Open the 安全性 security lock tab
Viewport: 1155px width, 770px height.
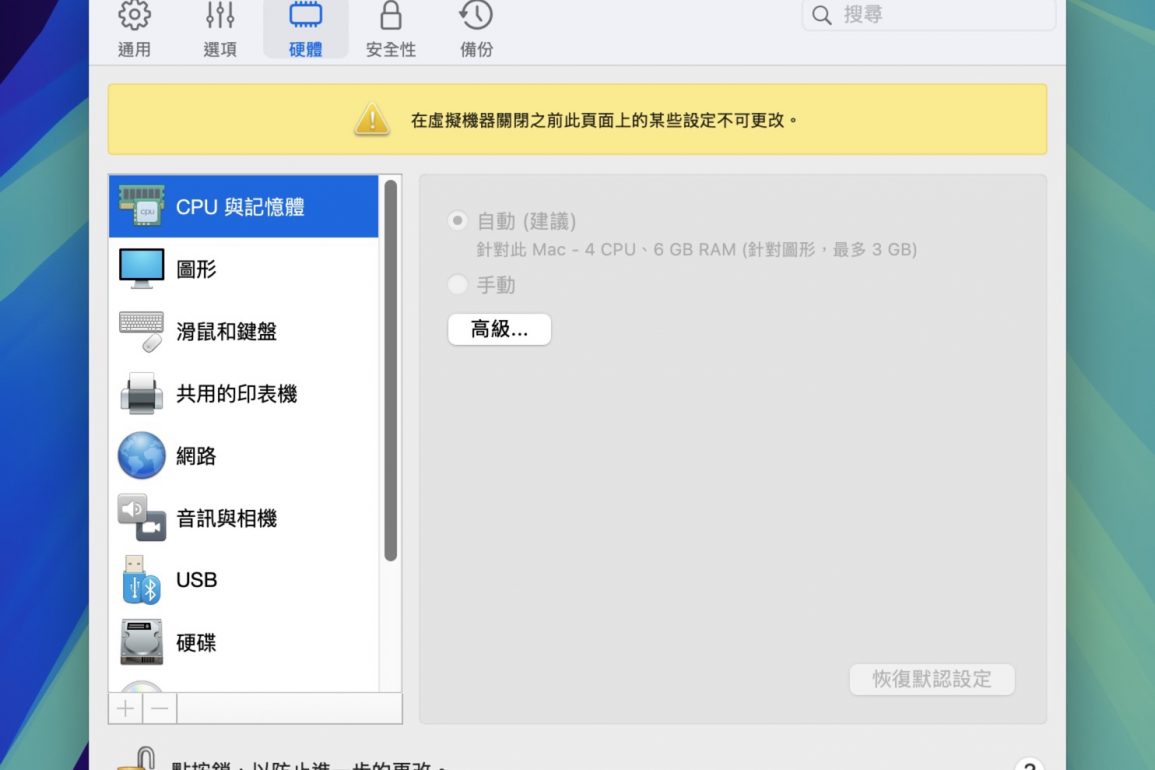391,28
